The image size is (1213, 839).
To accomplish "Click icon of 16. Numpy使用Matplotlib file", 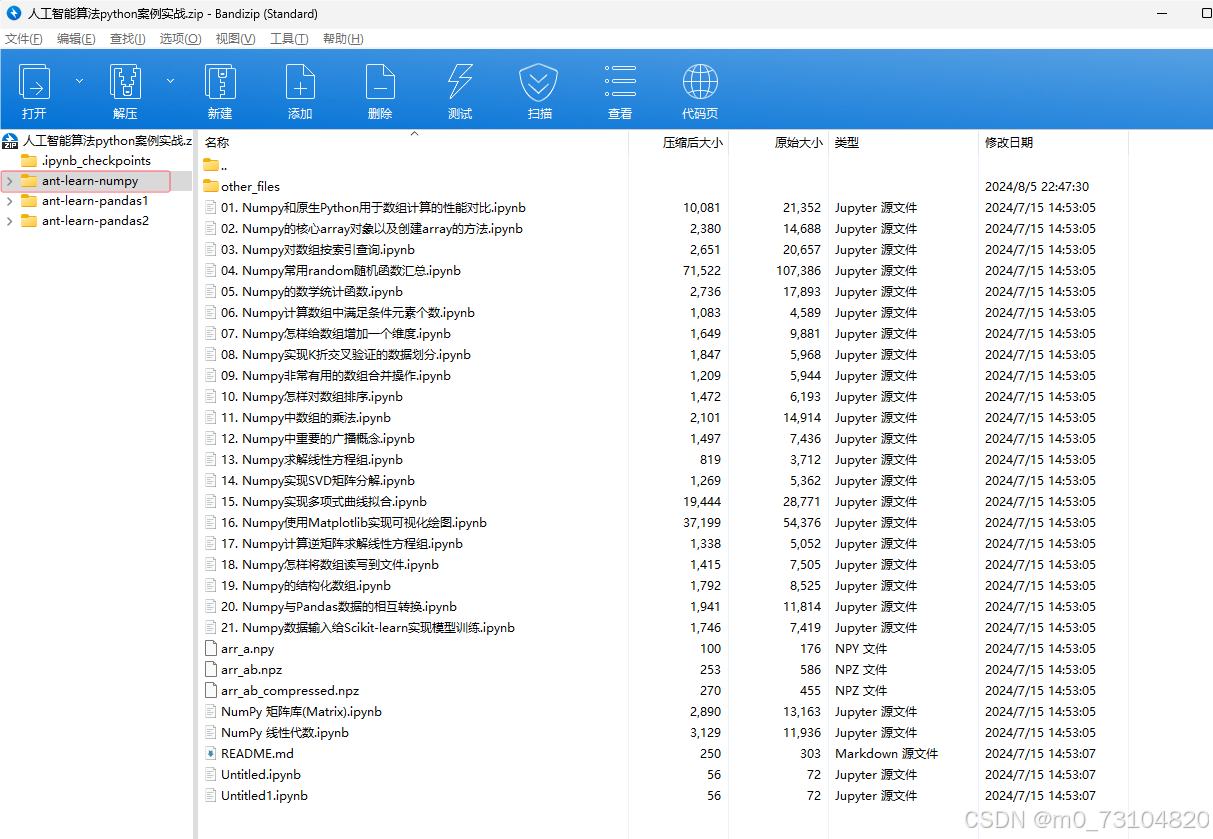I will point(210,523).
